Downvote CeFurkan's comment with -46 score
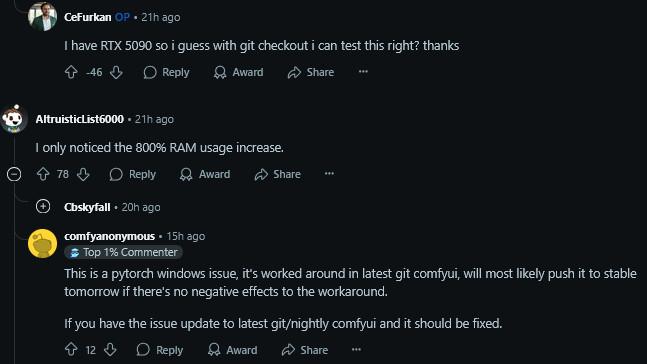 (116, 72)
